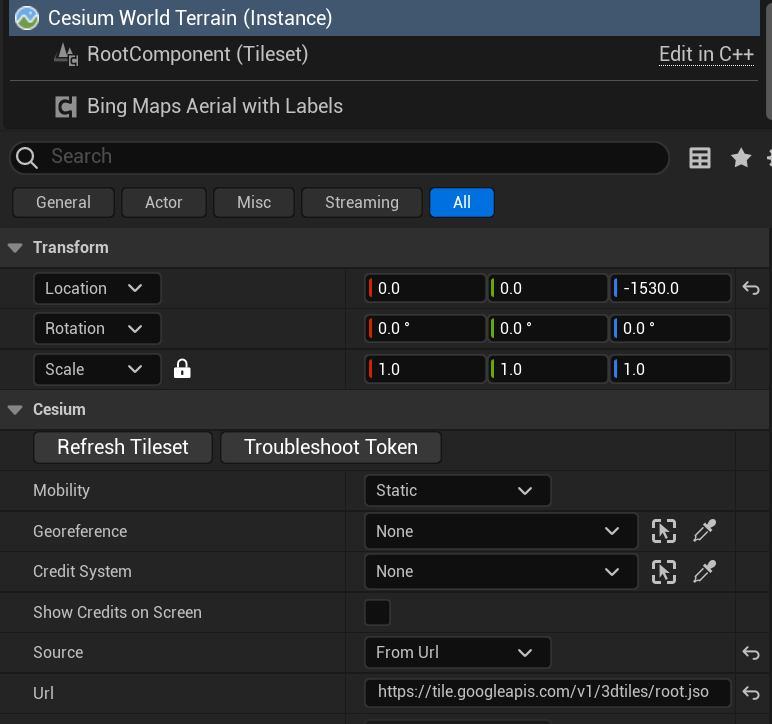Select Bing Maps Aerial with Labels component

215,106
